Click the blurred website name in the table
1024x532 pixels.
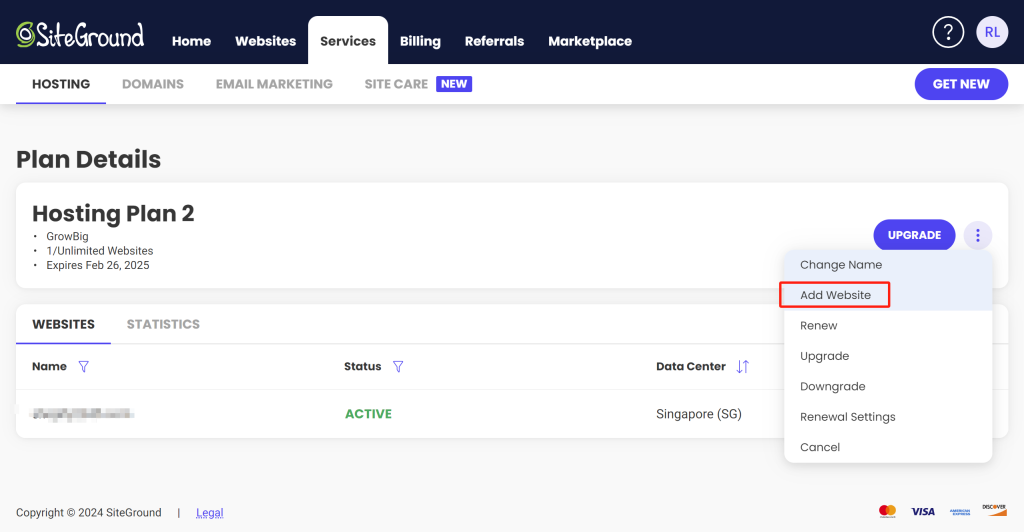coord(82,414)
